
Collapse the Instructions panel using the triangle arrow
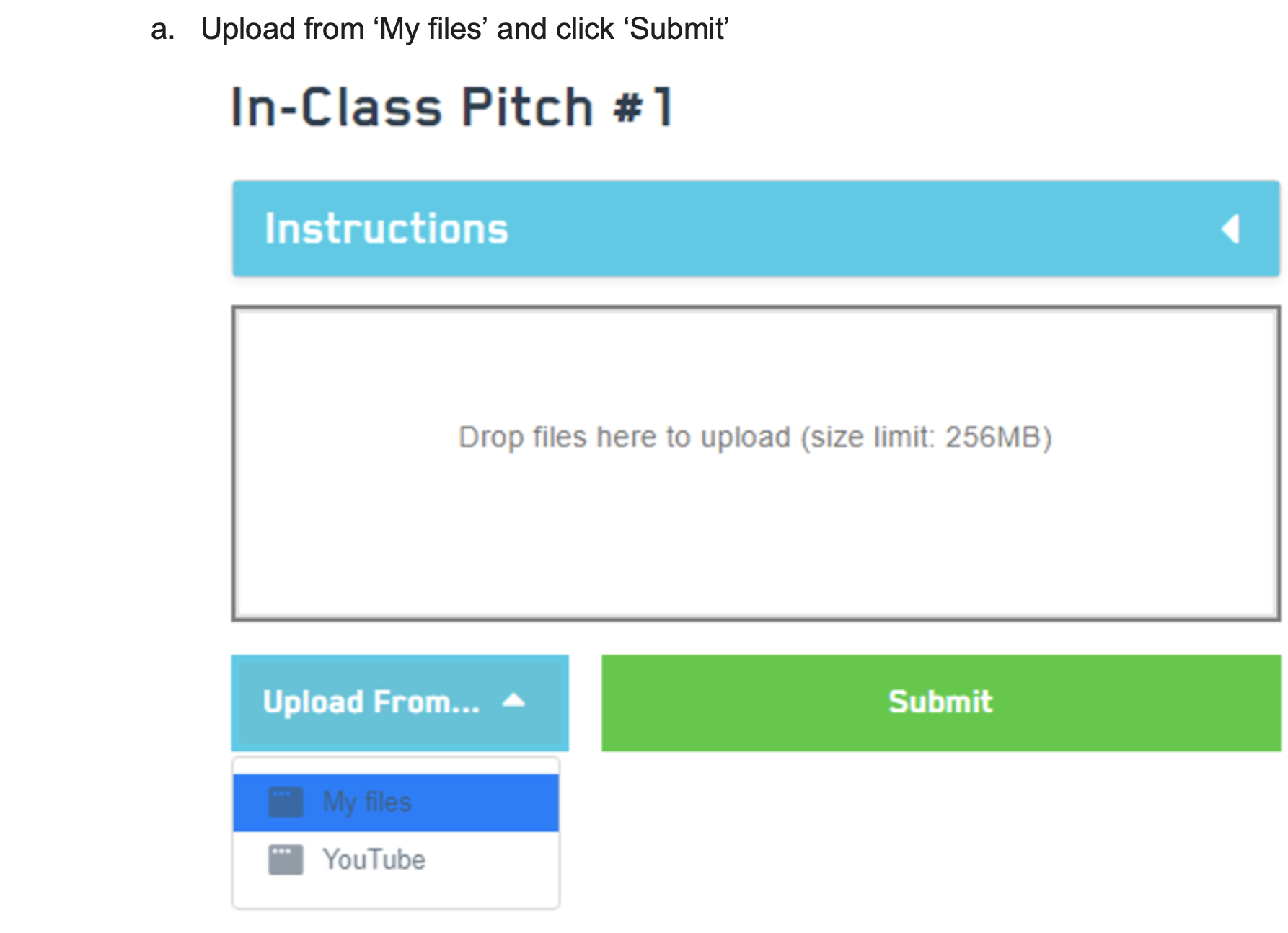[x=1230, y=229]
